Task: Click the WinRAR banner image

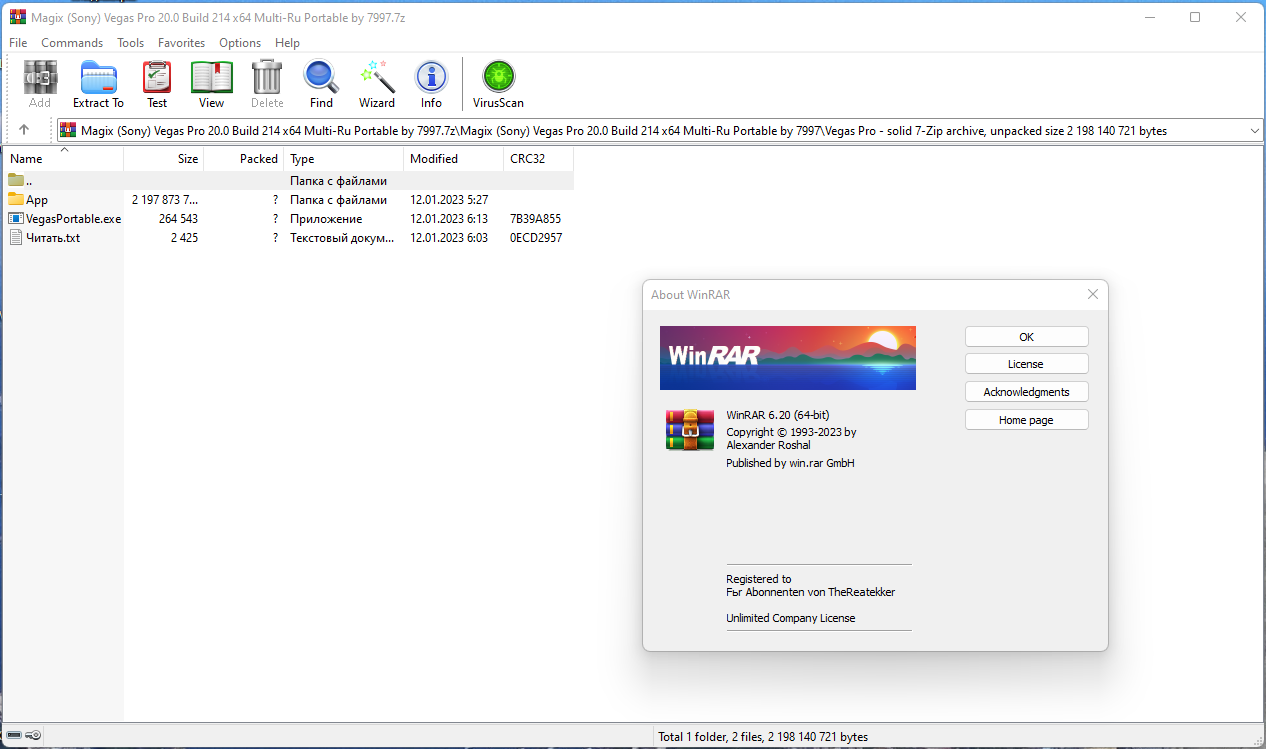Action: 788,358
